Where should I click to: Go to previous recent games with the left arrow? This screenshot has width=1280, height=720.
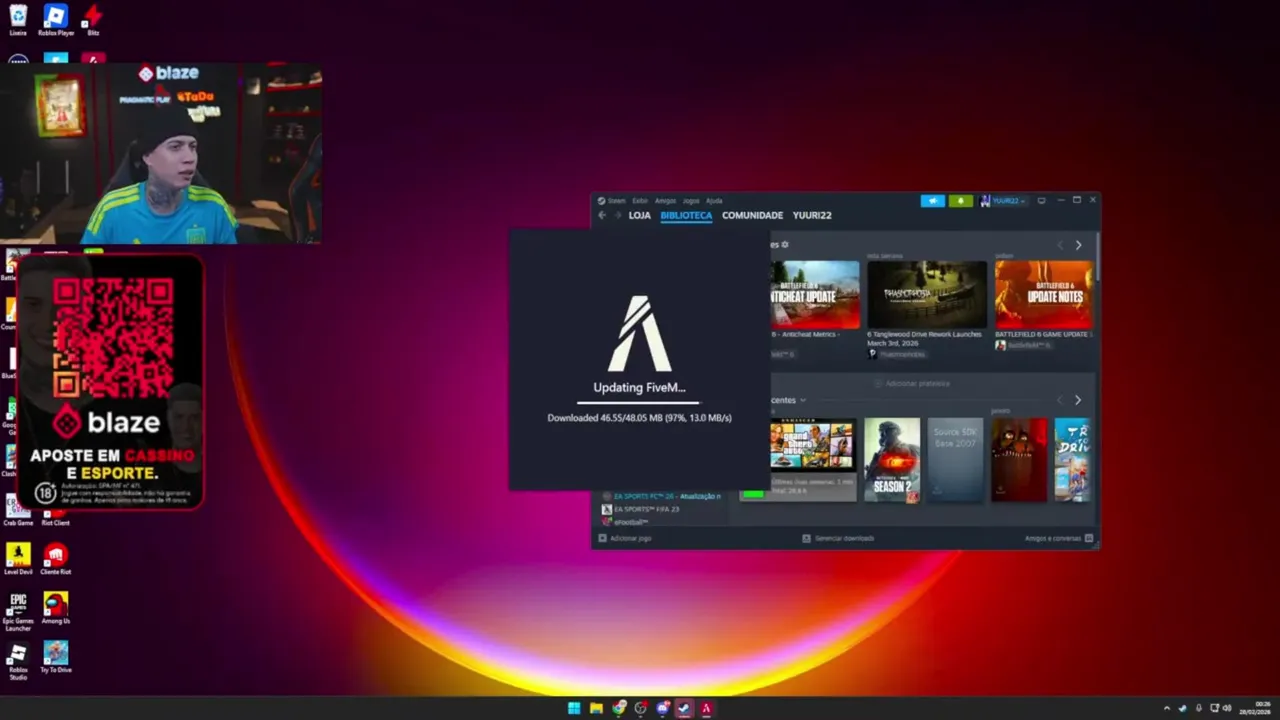[x=1060, y=400]
